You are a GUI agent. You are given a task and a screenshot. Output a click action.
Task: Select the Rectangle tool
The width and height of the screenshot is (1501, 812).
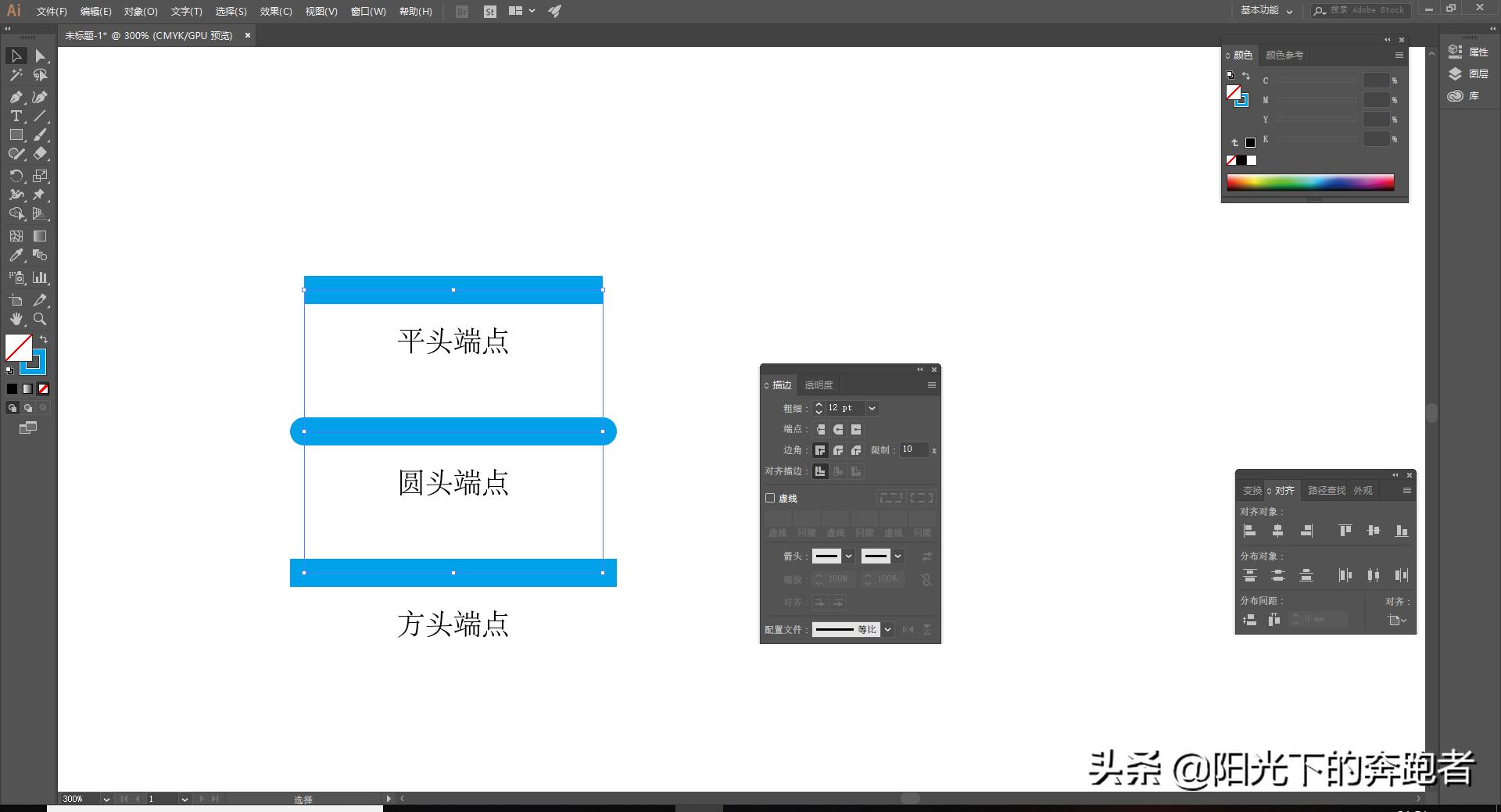[x=16, y=134]
